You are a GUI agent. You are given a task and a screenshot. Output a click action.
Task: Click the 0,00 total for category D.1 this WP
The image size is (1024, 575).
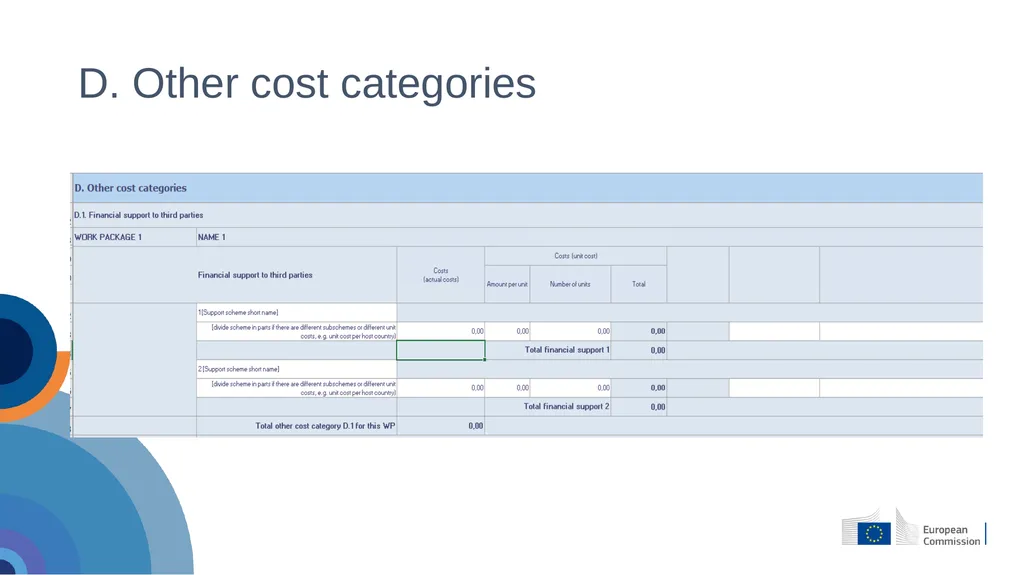point(475,426)
